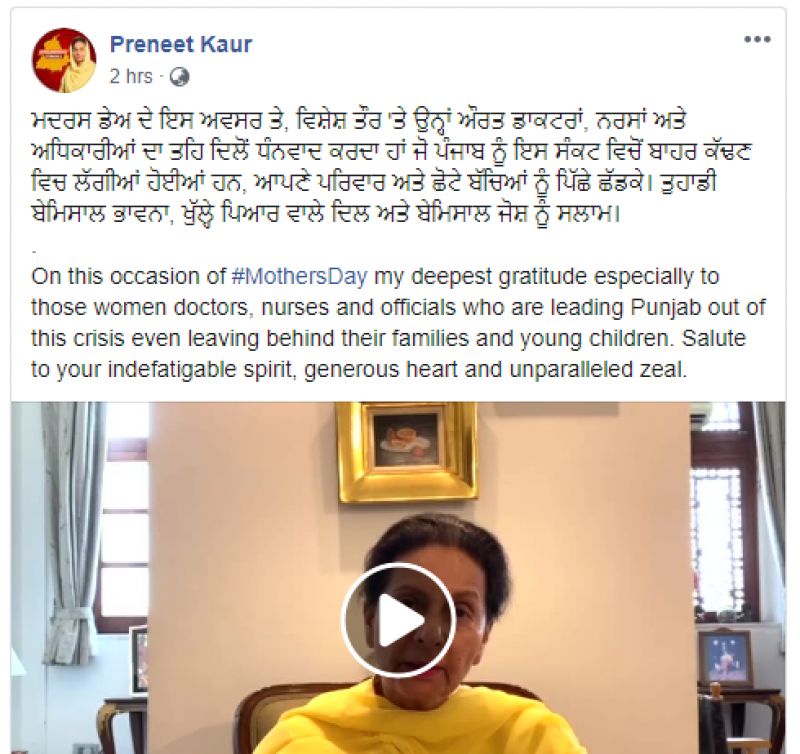Click photo frame on left side table

[x=139, y=660]
